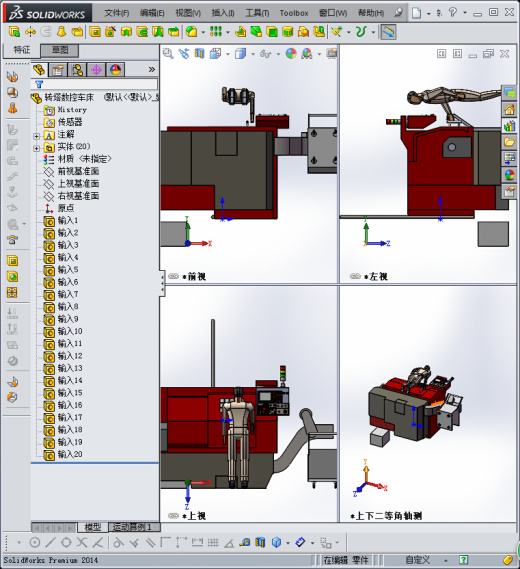Open the 文件(F) menu
Screen dimensions: 520x569
click(x=116, y=13)
